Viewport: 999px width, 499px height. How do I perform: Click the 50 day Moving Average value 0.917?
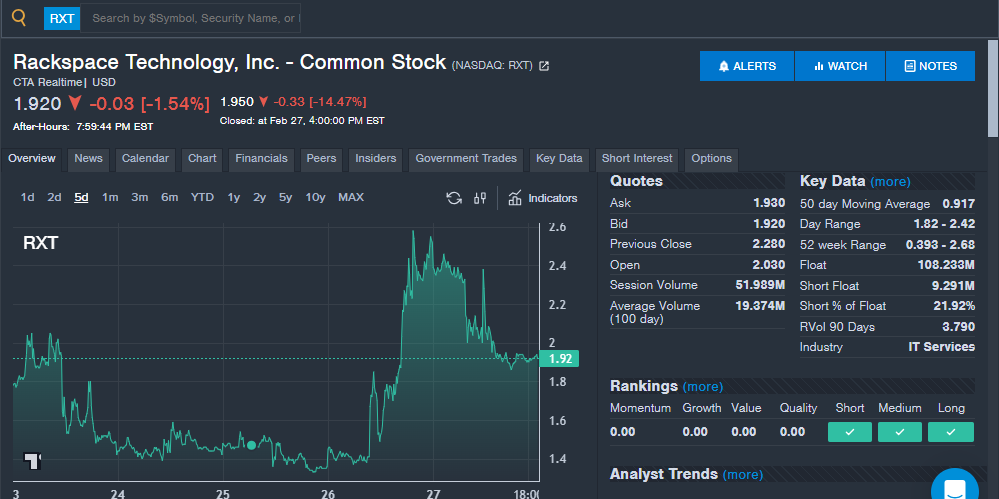[959, 204]
